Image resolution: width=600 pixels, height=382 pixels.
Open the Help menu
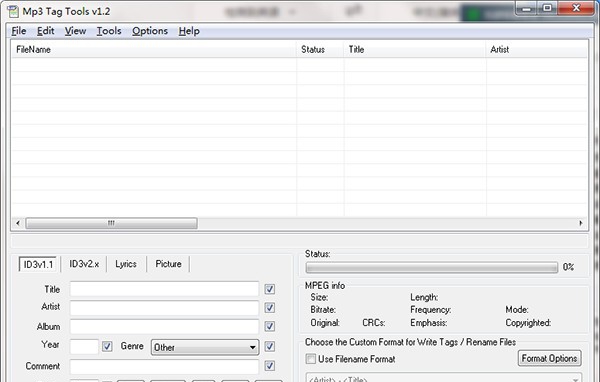click(189, 31)
